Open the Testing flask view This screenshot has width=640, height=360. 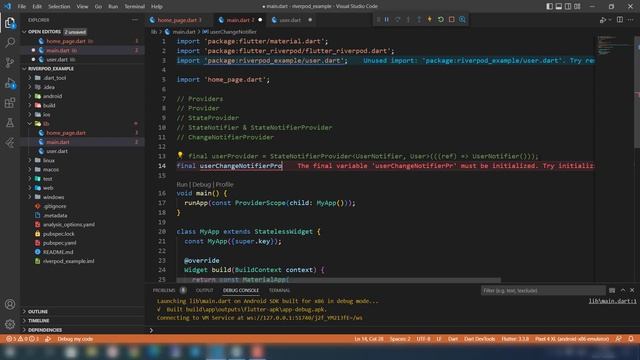coord(10,122)
